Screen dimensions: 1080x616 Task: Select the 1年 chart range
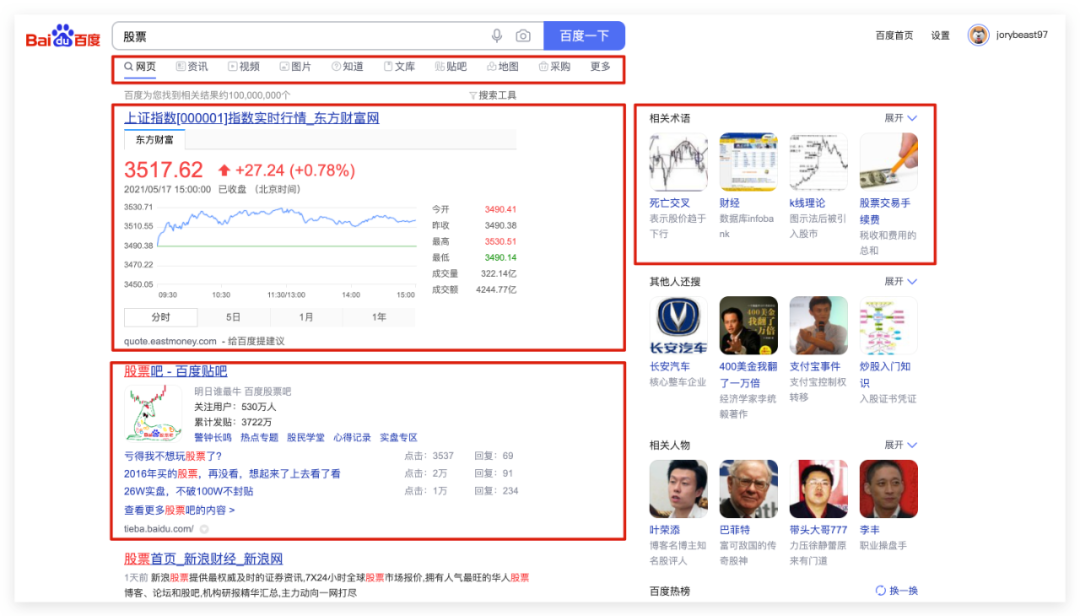[x=379, y=317]
